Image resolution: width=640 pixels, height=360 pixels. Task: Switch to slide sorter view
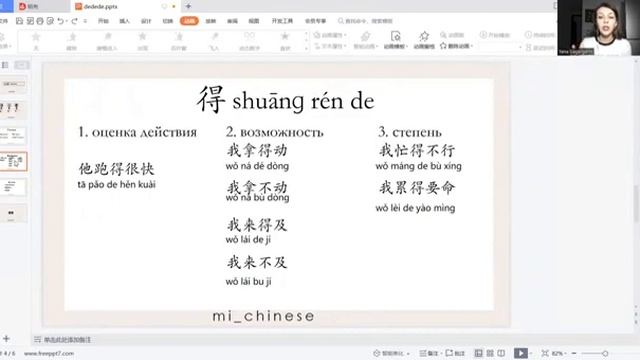(x=490, y=353)
